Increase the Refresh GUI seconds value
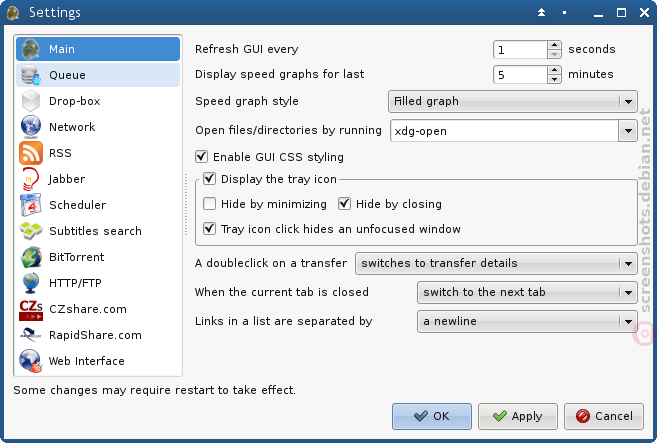The width and height of the screenshot is (657, 443). tap(554, 45)
